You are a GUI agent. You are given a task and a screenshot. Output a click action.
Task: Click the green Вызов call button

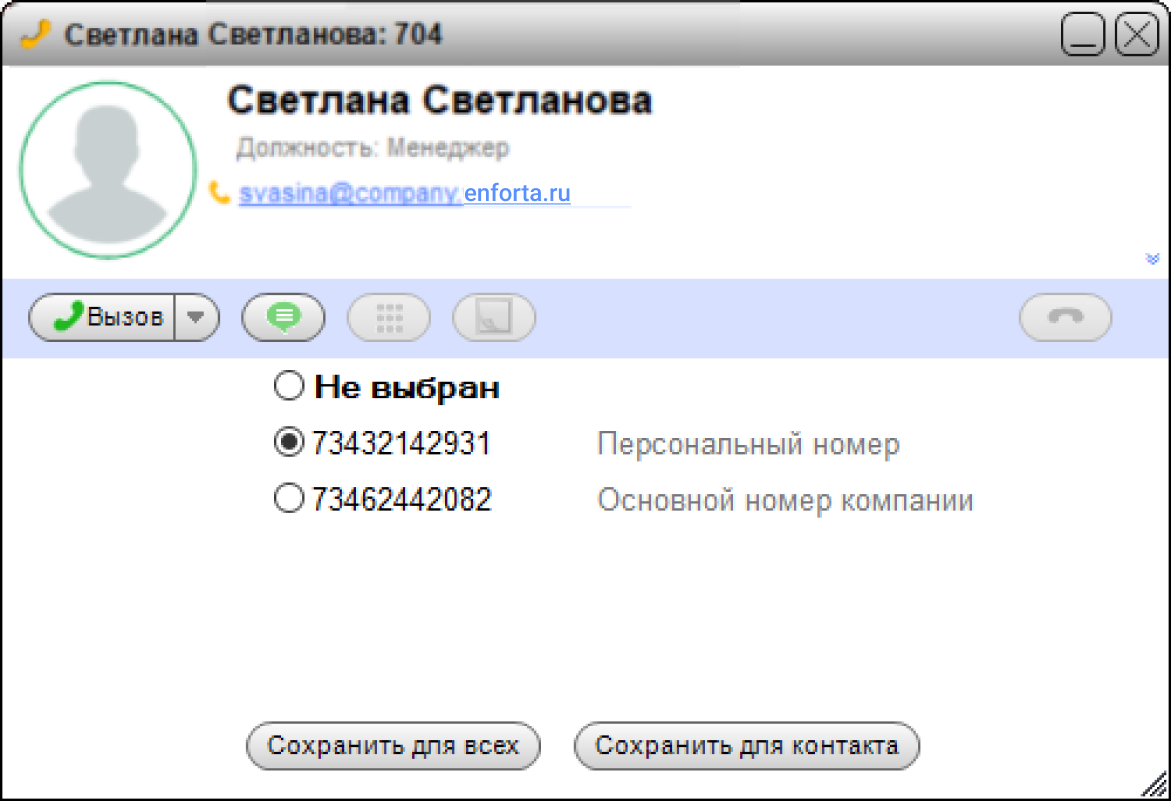click(102, 317)
